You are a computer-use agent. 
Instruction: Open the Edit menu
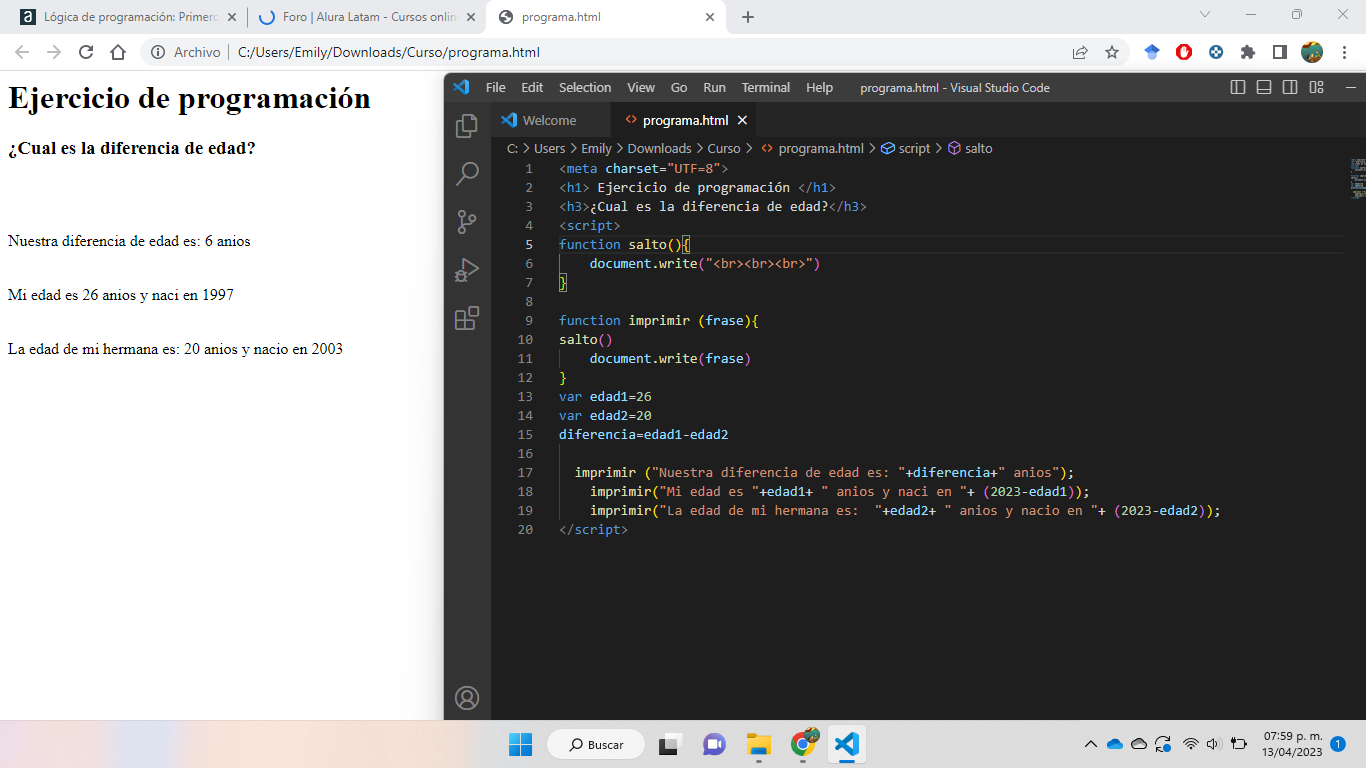click(532, 87)
